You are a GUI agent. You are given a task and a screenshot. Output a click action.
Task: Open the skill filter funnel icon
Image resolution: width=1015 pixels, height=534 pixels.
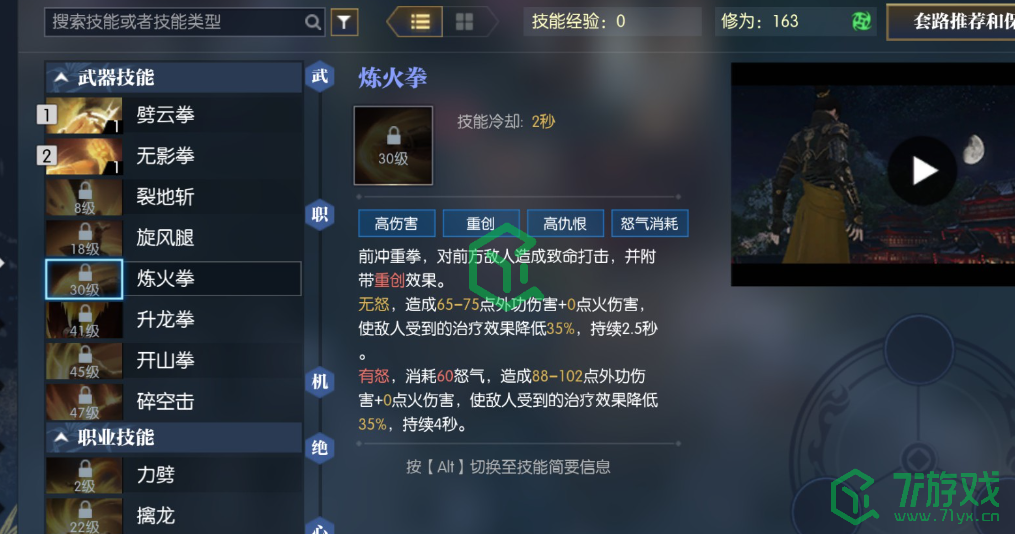[344, 23]
